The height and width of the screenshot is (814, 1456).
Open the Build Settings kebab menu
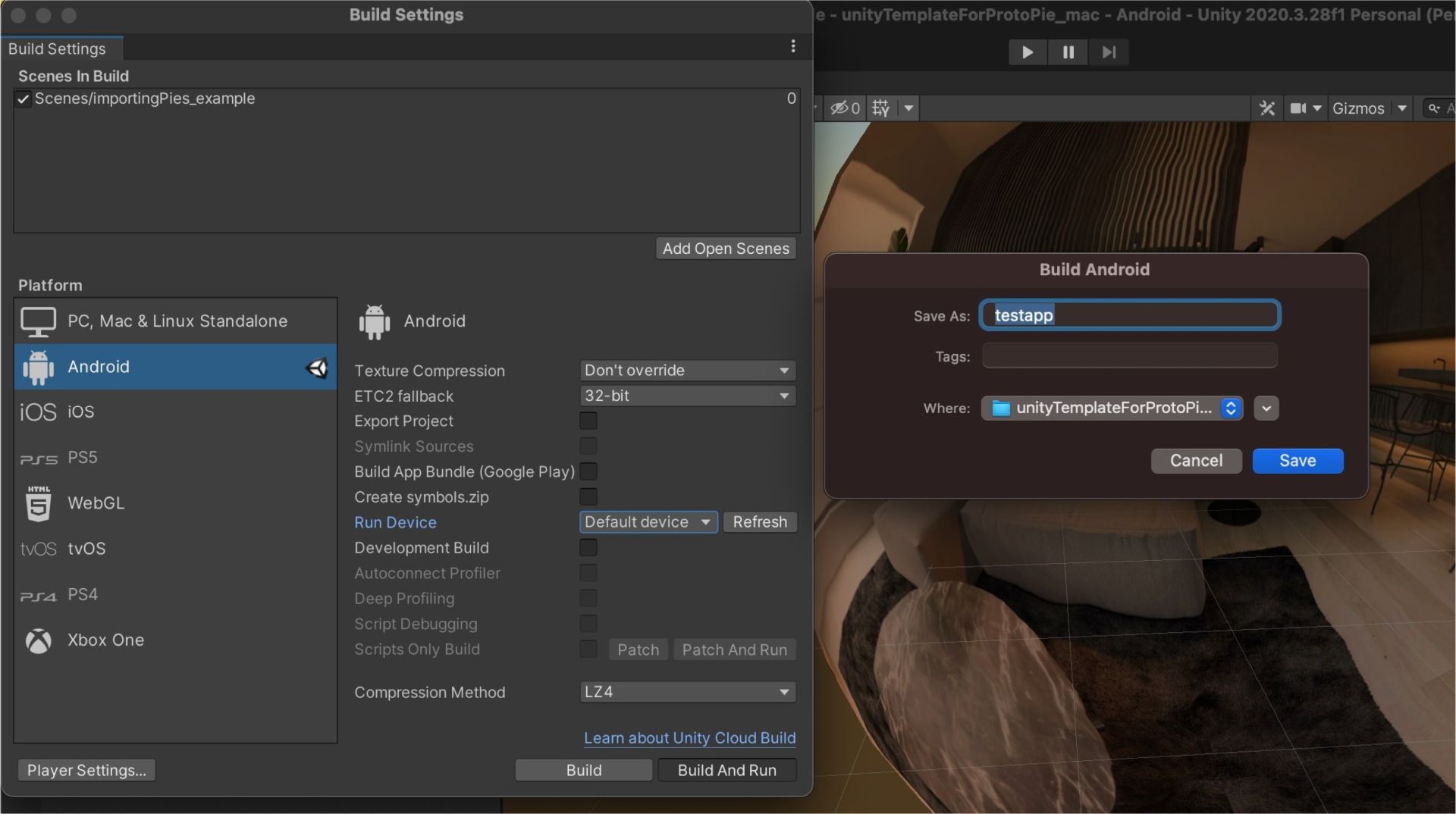[793, 46]
